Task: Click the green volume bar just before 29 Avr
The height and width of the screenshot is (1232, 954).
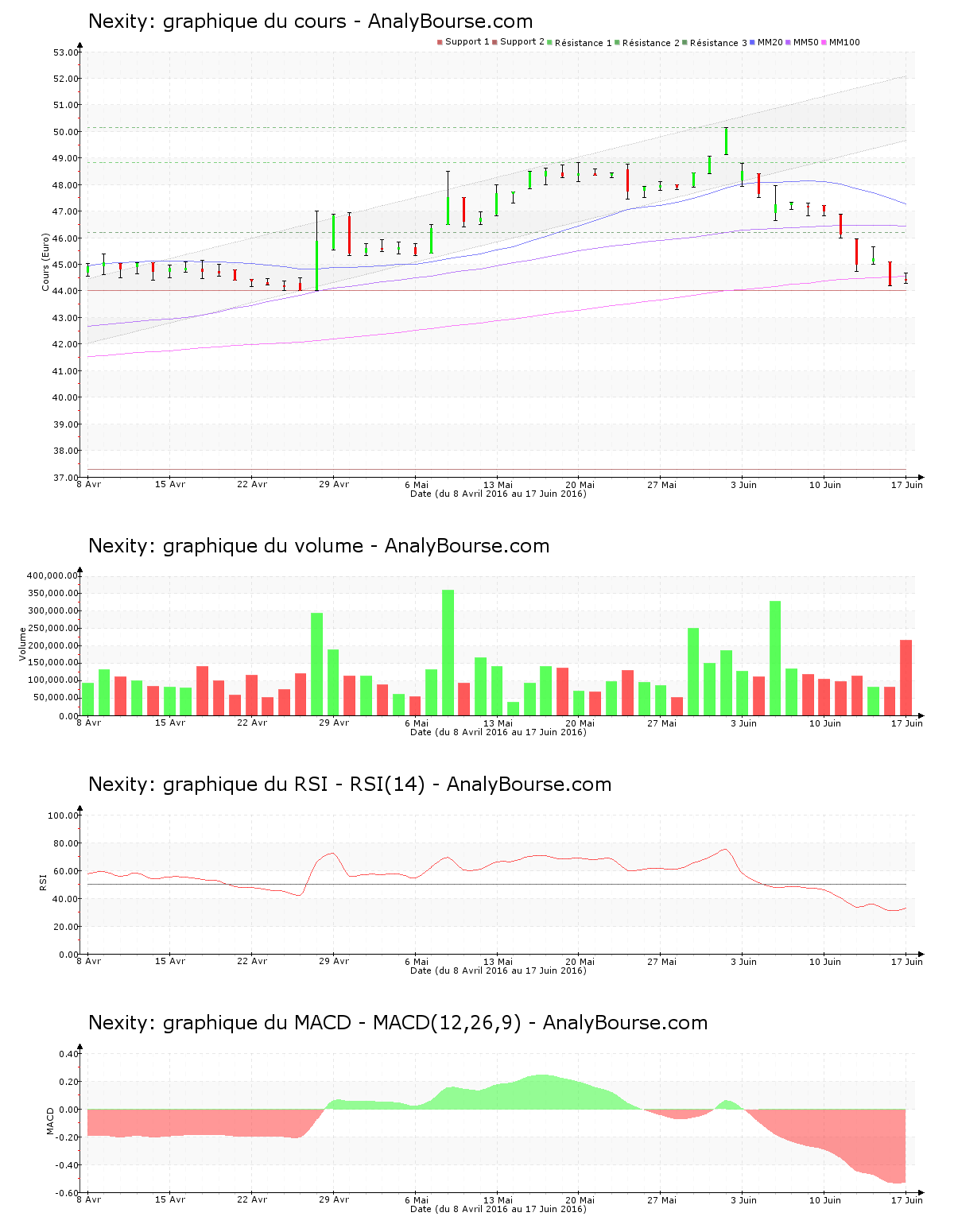Action: tap(316, 664)
